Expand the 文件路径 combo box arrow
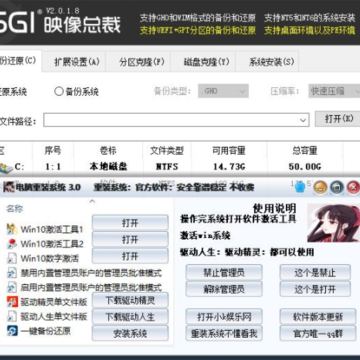Image resolution: width=360 pixels, height=360 pixels. (x=303, y=120)
